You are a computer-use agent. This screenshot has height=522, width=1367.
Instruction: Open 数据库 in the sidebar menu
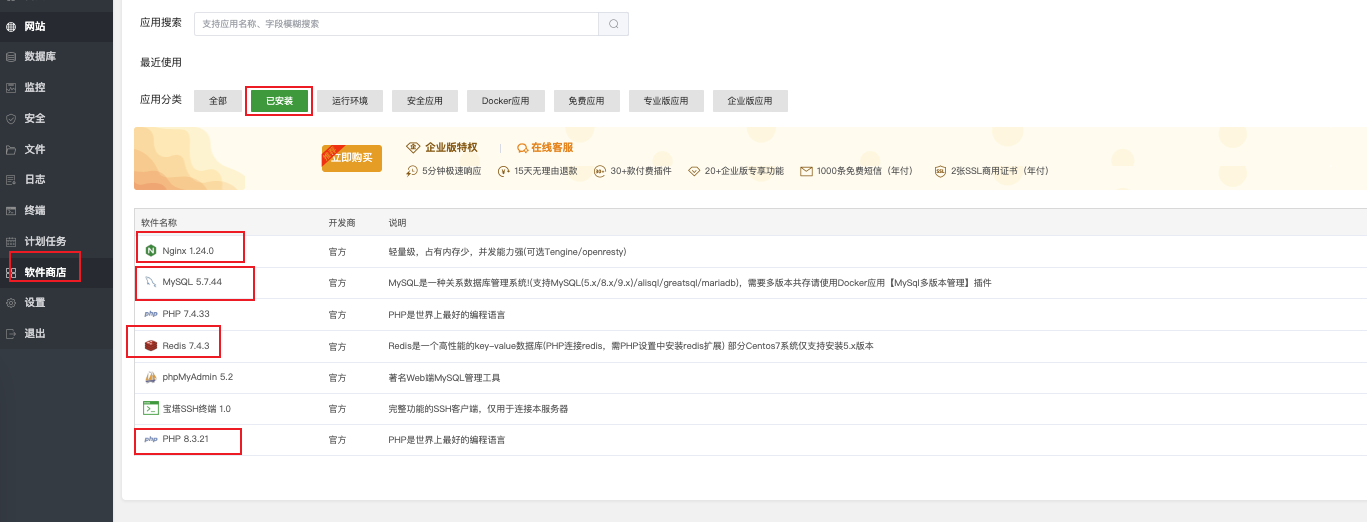pyautogui.click(x=56, y=57)
